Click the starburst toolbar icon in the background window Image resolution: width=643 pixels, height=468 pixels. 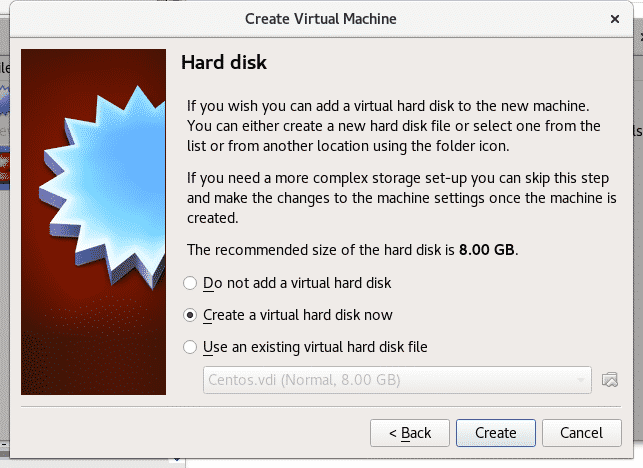coord(4,100)
